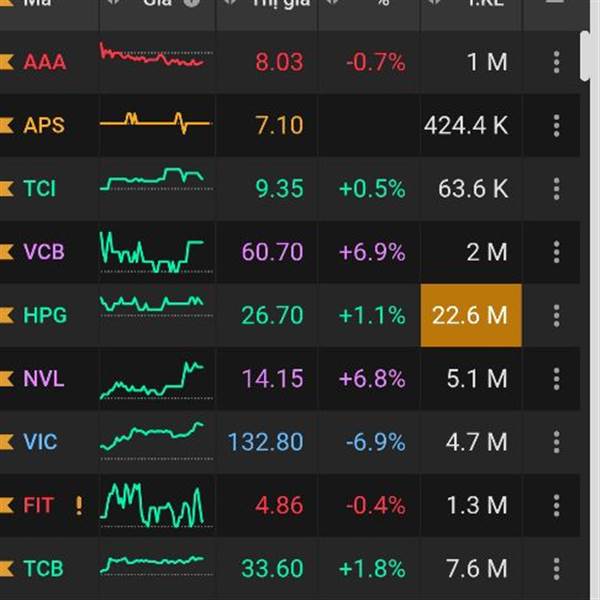
Task: Open the three-dot menu for the TCI row
Action: pyautogui.click(x=556, y=189)
